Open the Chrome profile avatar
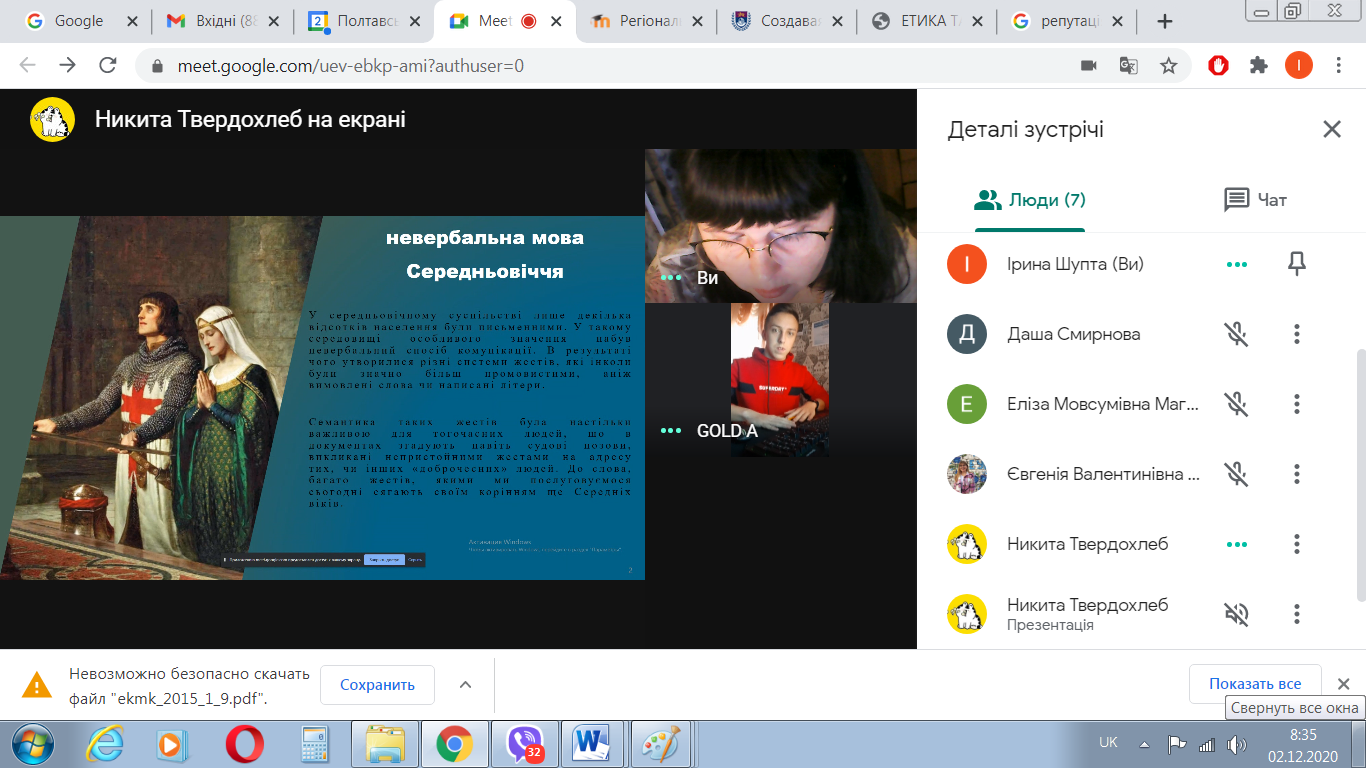Image resolution: width=1366 pixels, height=768 pixels. coord(1298,65)
